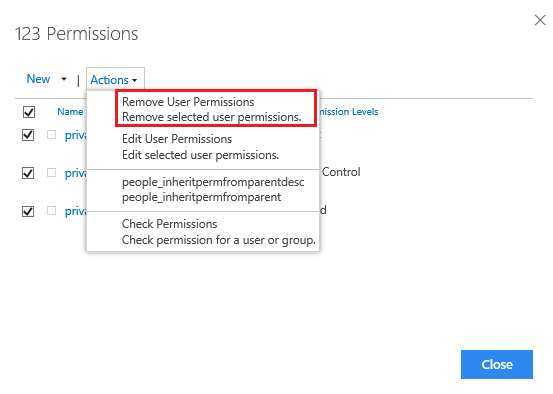Image resolution: width=553 pixels, height=394 pixels.
Task: Choose Edit User Permissions
Action: (203, 147)
